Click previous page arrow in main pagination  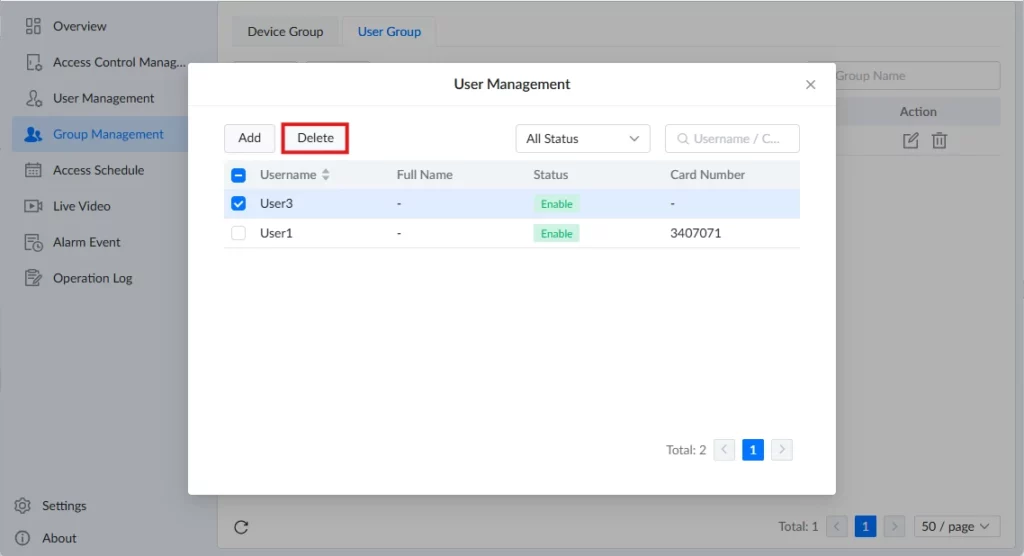coord(837,527)
